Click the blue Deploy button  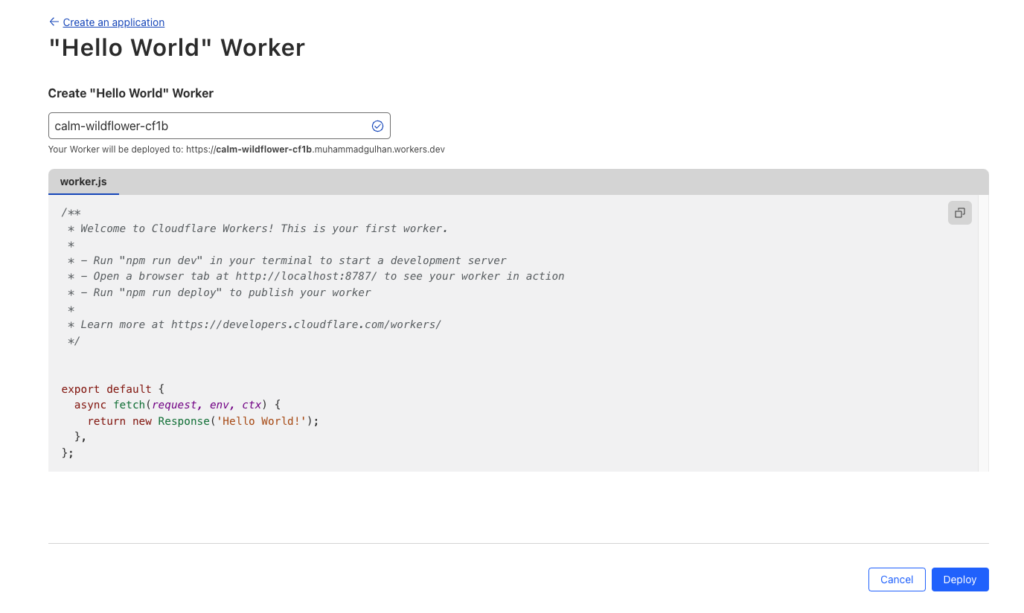(x=959, y=579)
